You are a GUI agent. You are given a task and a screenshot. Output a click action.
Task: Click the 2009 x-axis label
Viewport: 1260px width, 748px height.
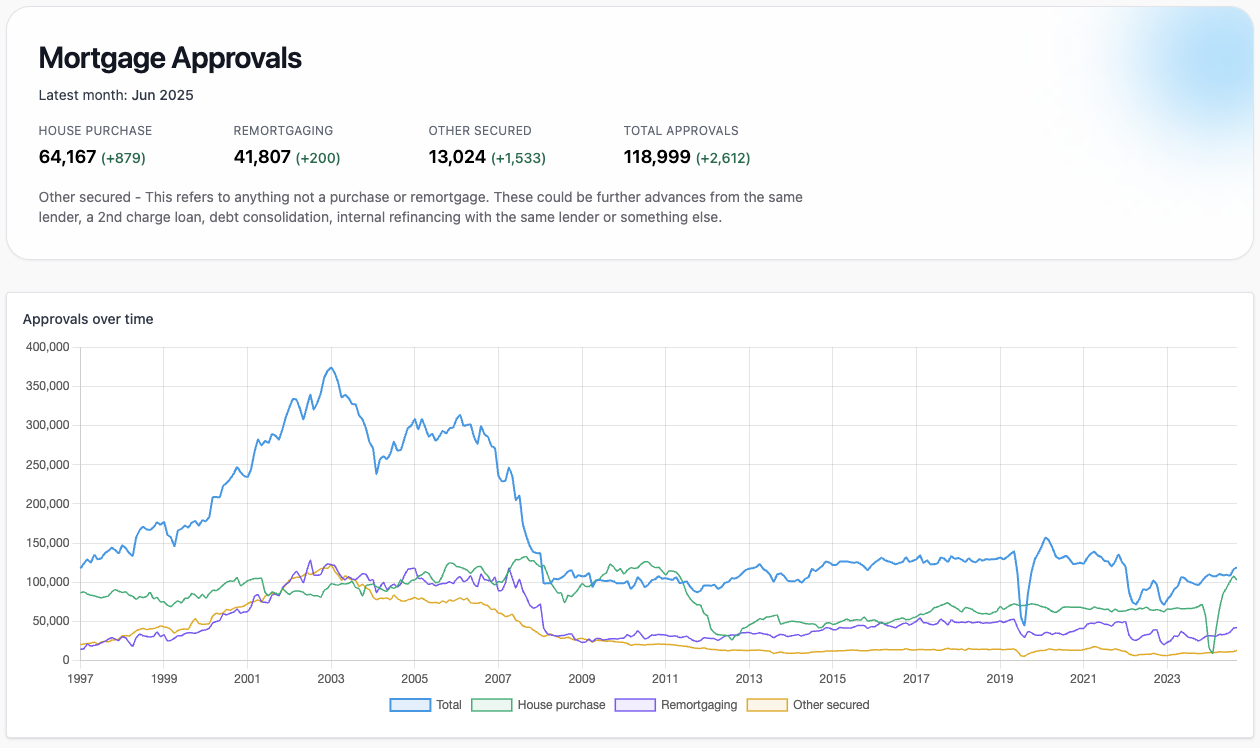[582, 679]
